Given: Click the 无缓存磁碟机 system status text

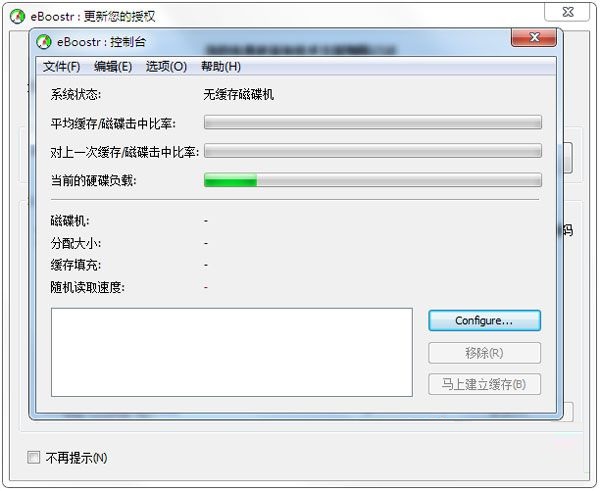Looking at the screenshot, I should pyautogui.click(x=238, y=94).
